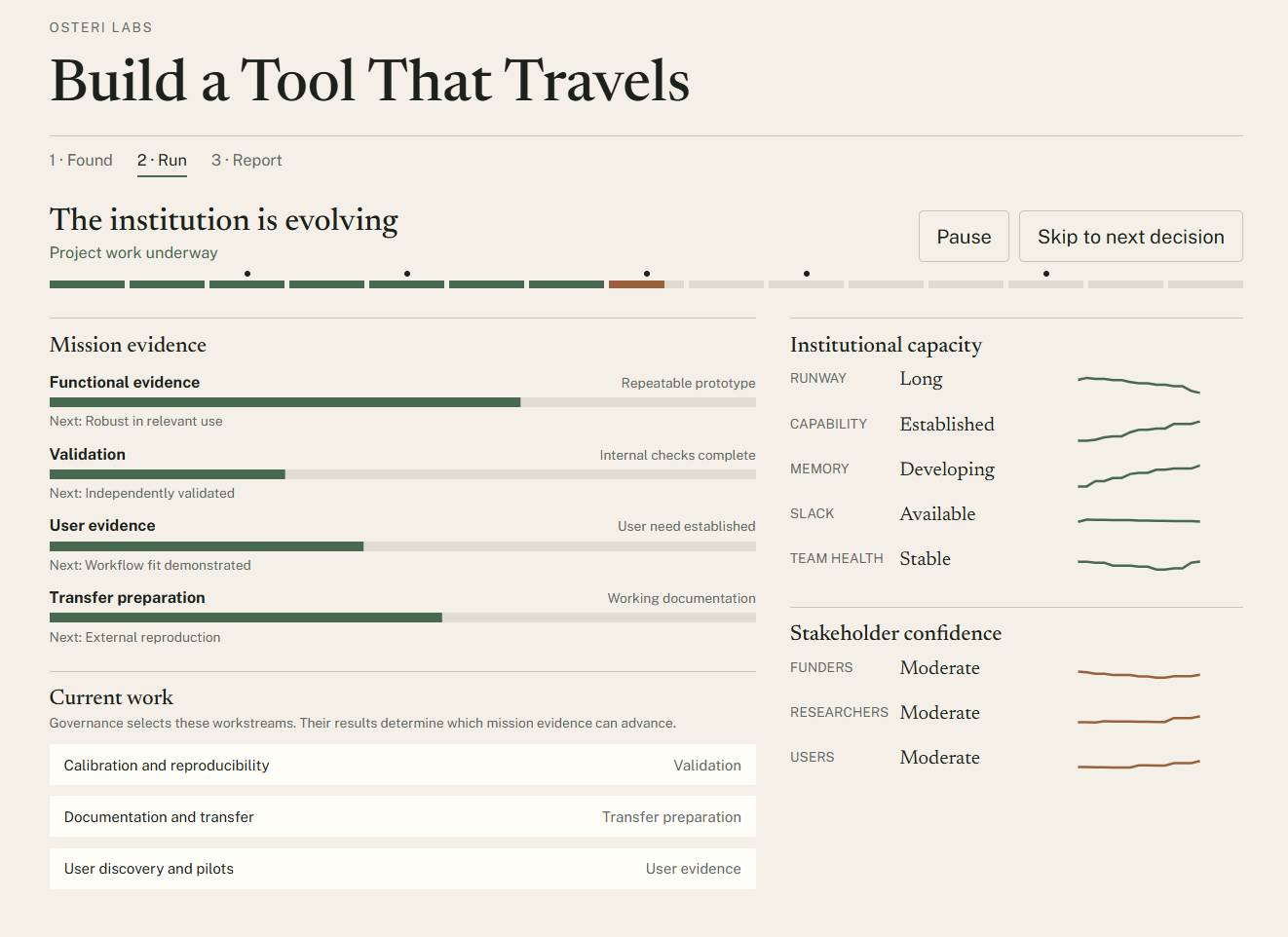The height and width of the screenshot is (937, 1288).
Task: Go to the Report step tab
Action: [x=246, y=161]
